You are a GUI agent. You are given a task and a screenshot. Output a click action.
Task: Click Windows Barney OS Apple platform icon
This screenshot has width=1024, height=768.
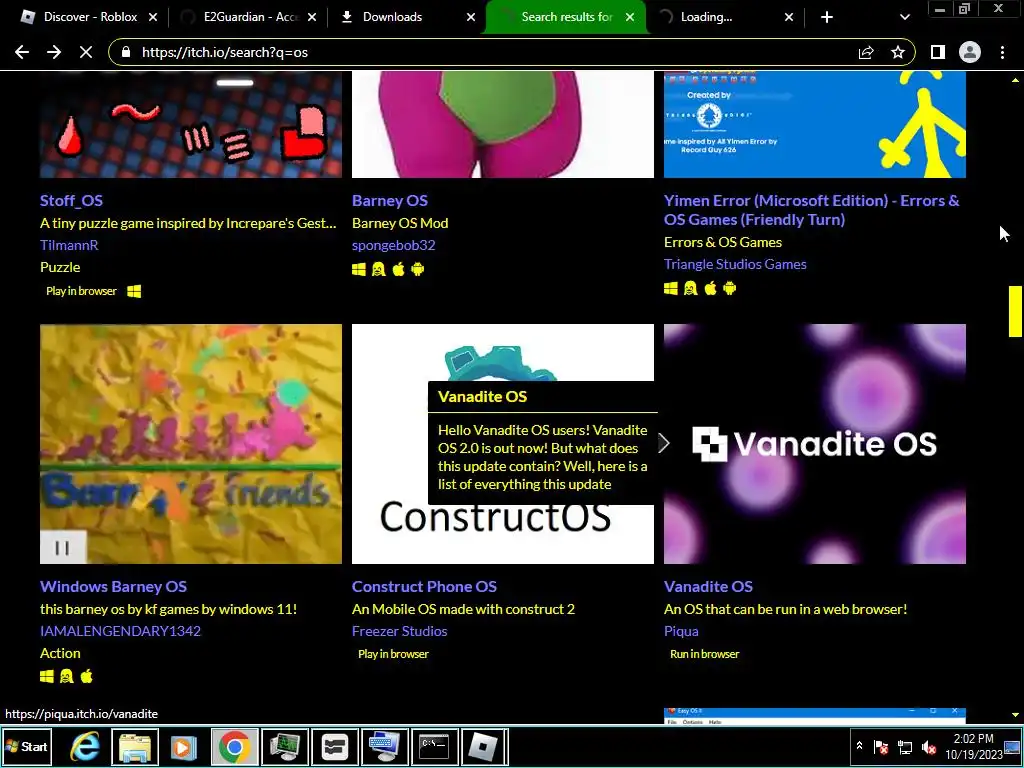tap(87, 677)
